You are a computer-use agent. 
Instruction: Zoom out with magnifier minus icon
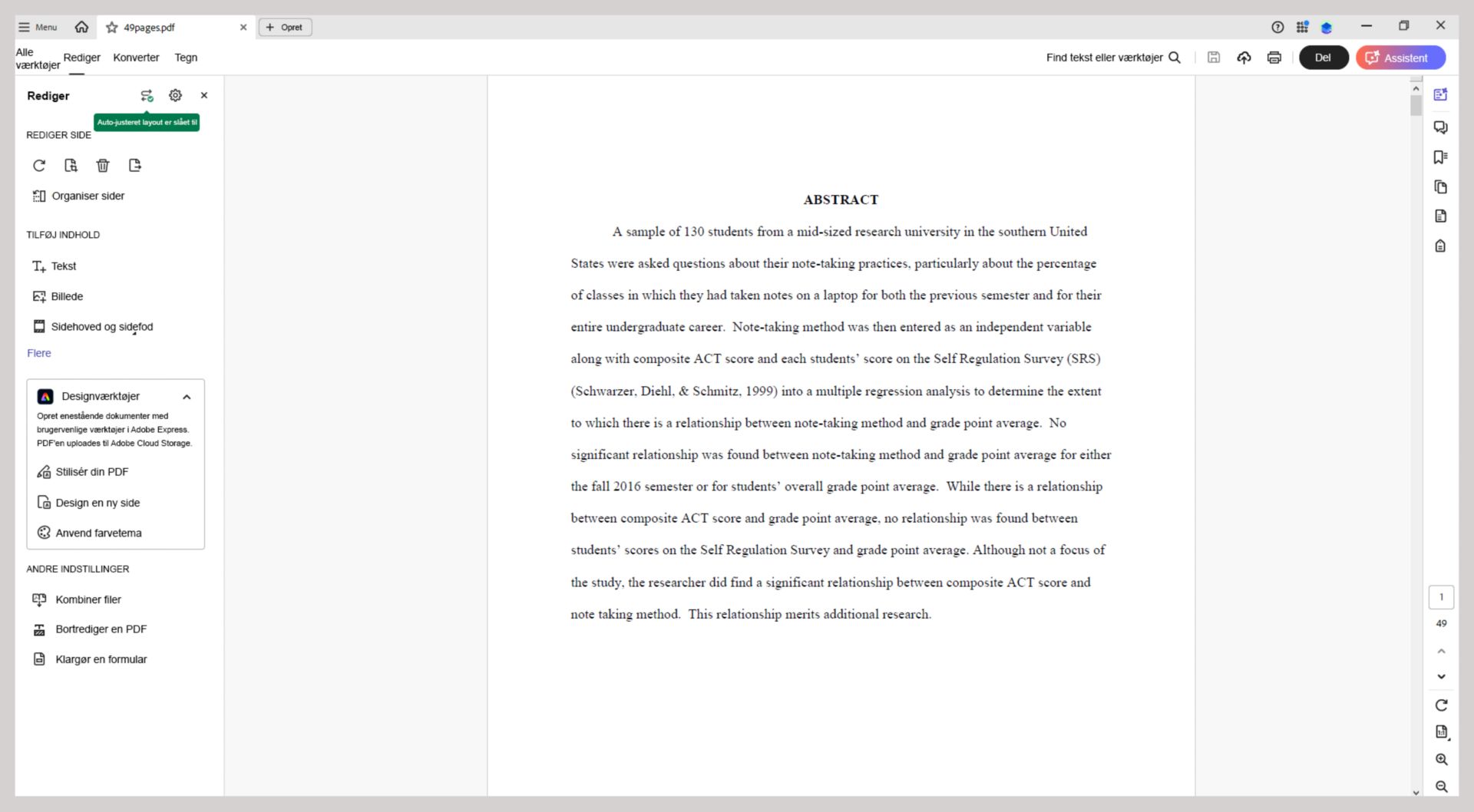(x=1442, y=787)
